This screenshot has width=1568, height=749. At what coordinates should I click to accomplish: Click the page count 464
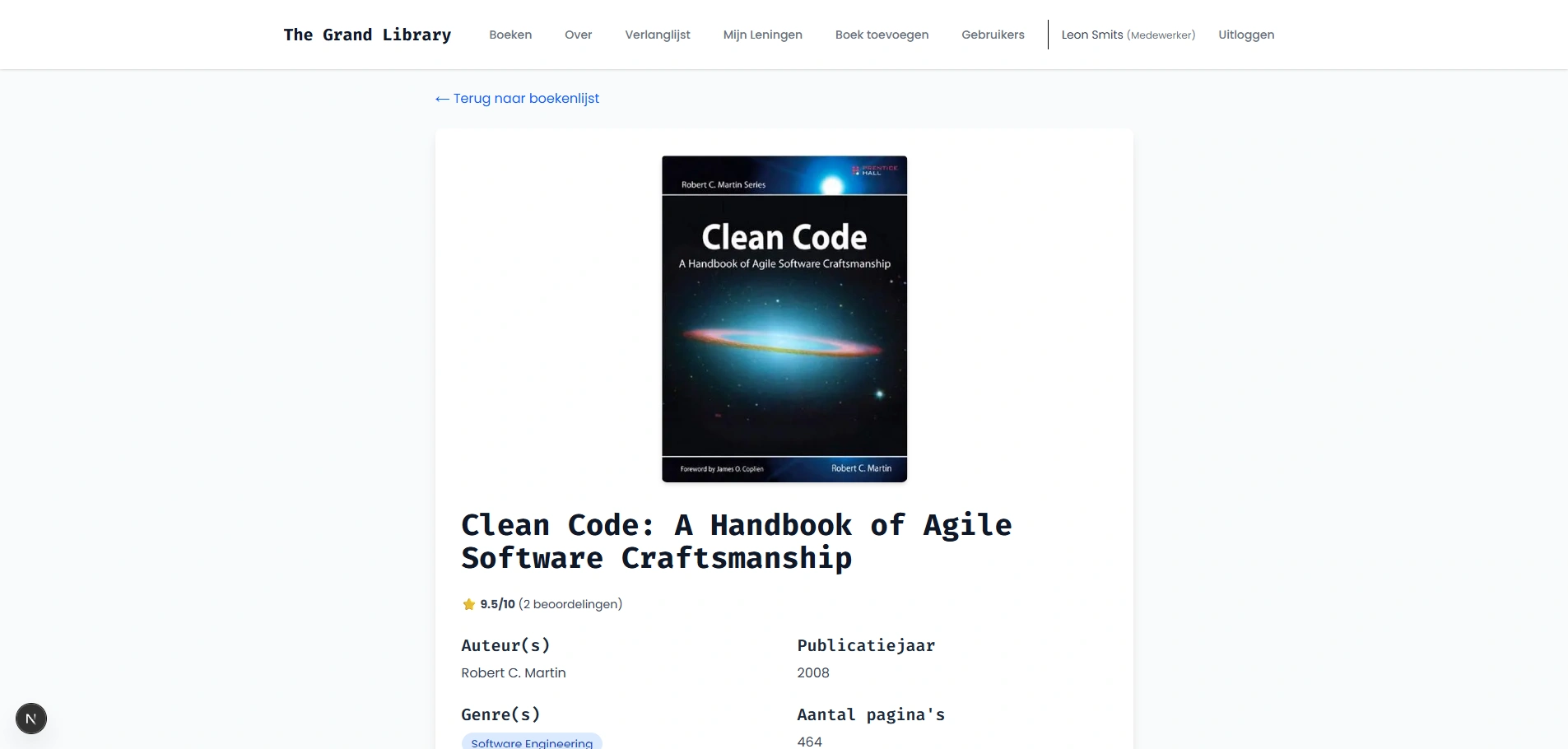click(810, 742)
